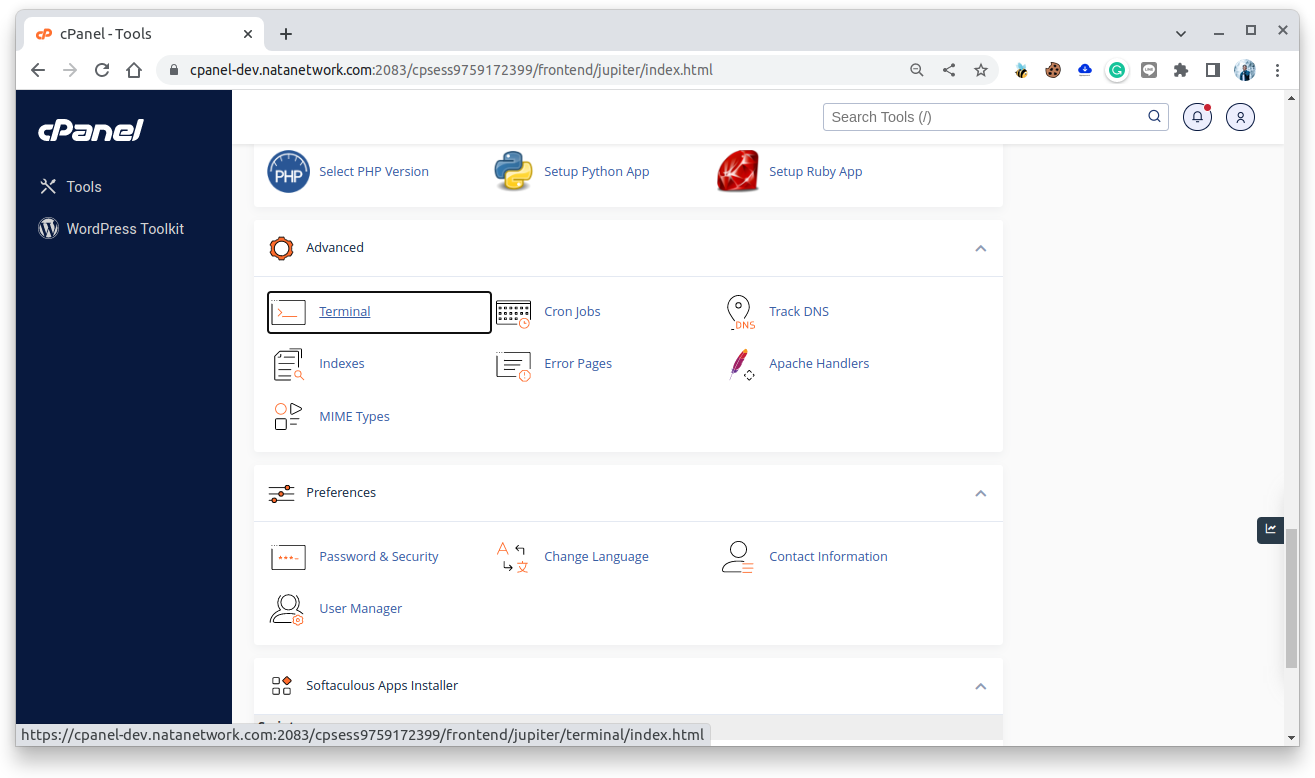Image resolution: width=1315 pixels, height=778 pixels.
Task: Open the user account menu icon
Action: click(x=1240, y=117)
